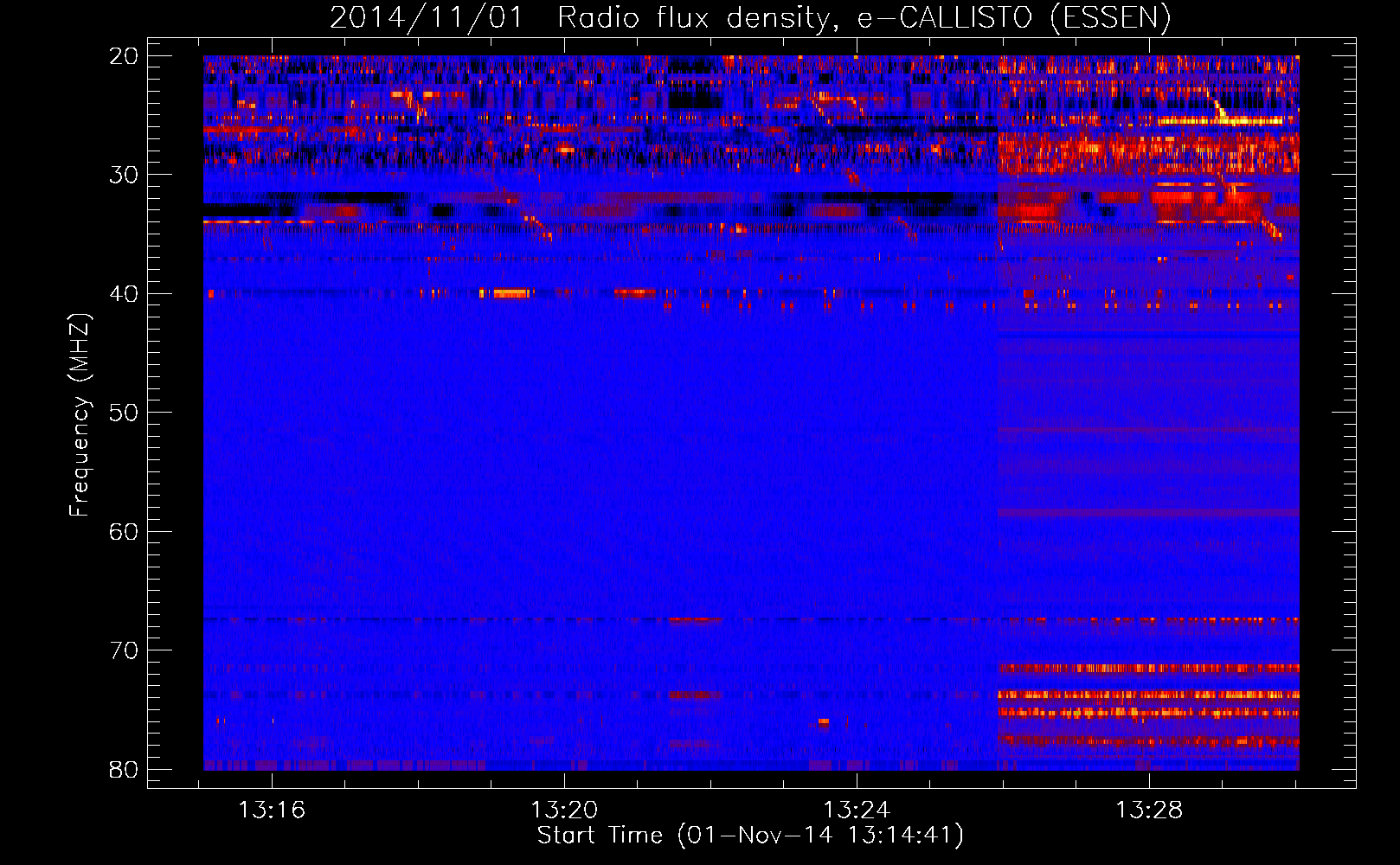The height and width of the screenshot is (865, 1400).
Task: Click the 'Frequency (MHZ)' axis label
Action: [x=80, y=415]
